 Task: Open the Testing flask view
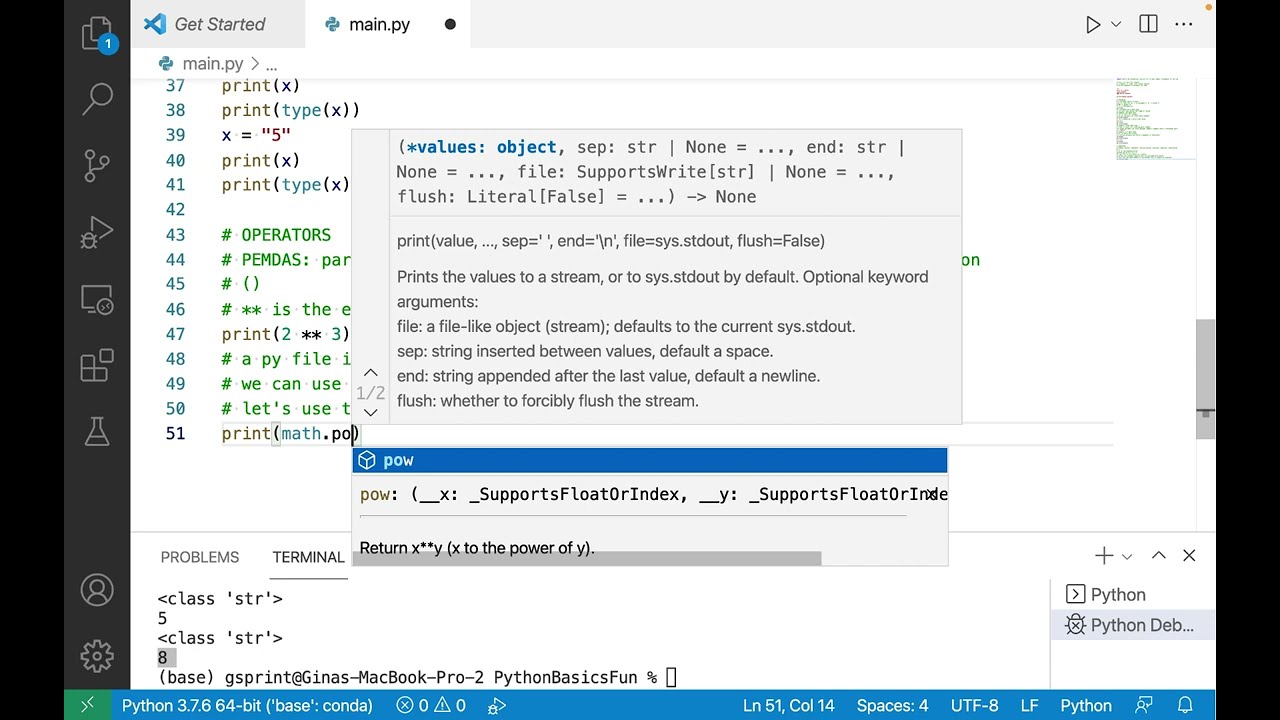pyautogui.click(x=97, y=431)
